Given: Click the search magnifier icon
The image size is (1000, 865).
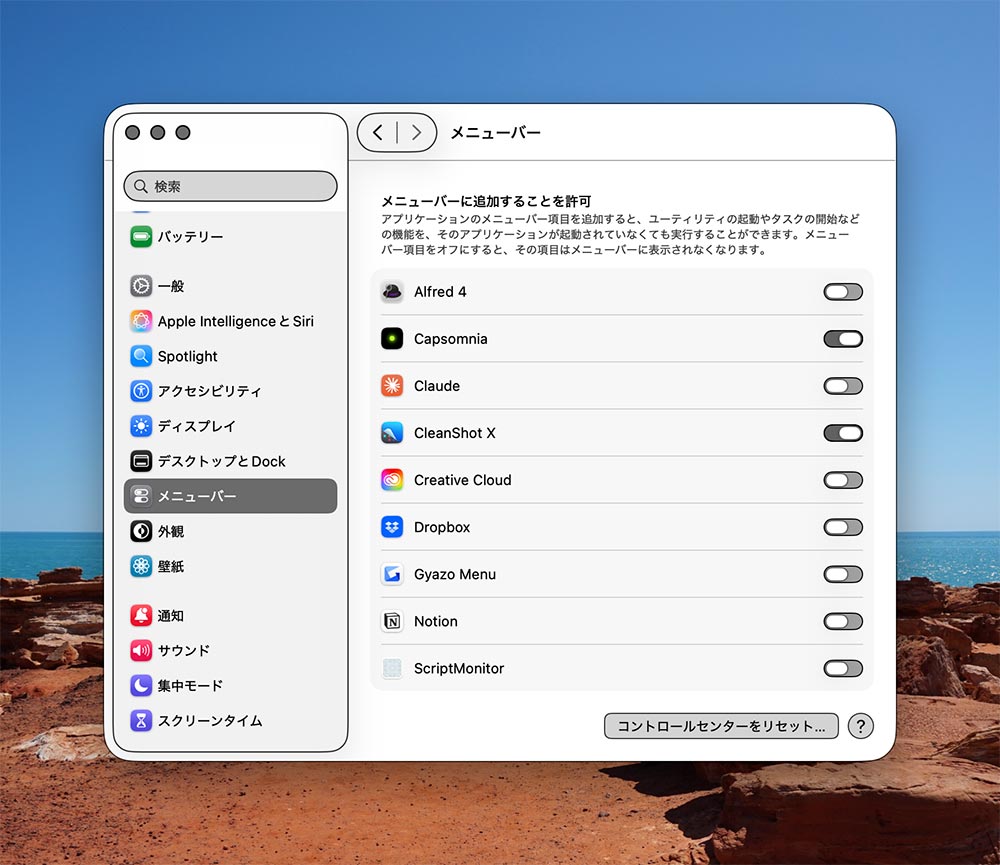Looking at the screenshot, I should pyautogui.click(x=141, y=186).
